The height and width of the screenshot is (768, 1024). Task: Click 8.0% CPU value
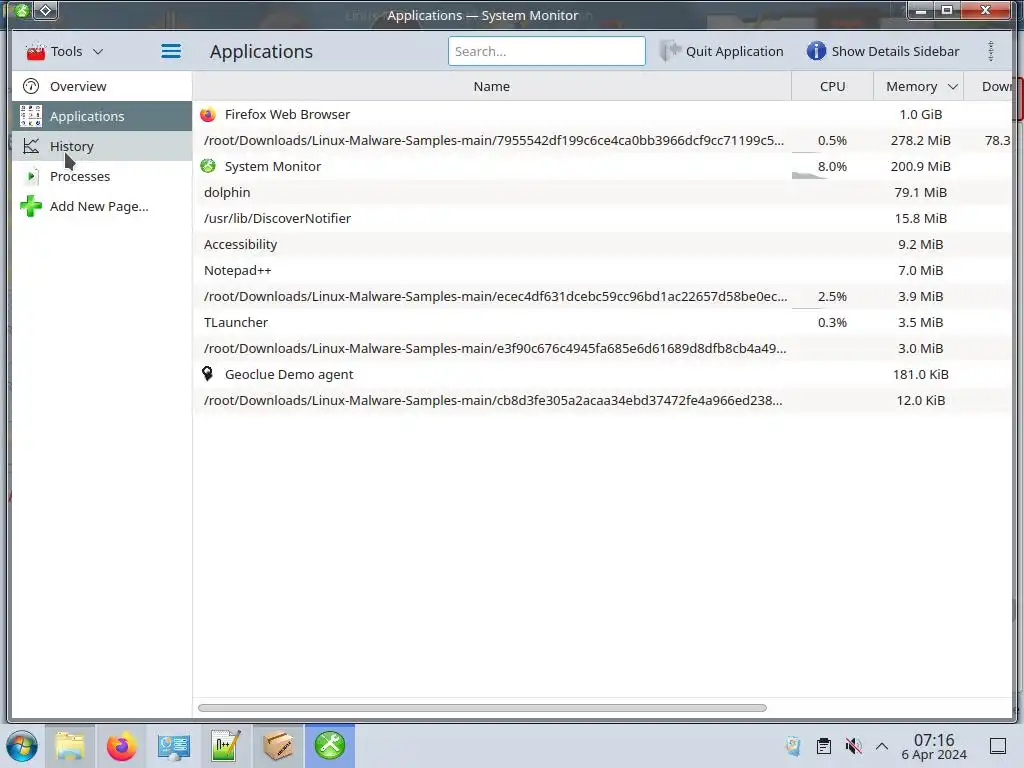(832, 167)
